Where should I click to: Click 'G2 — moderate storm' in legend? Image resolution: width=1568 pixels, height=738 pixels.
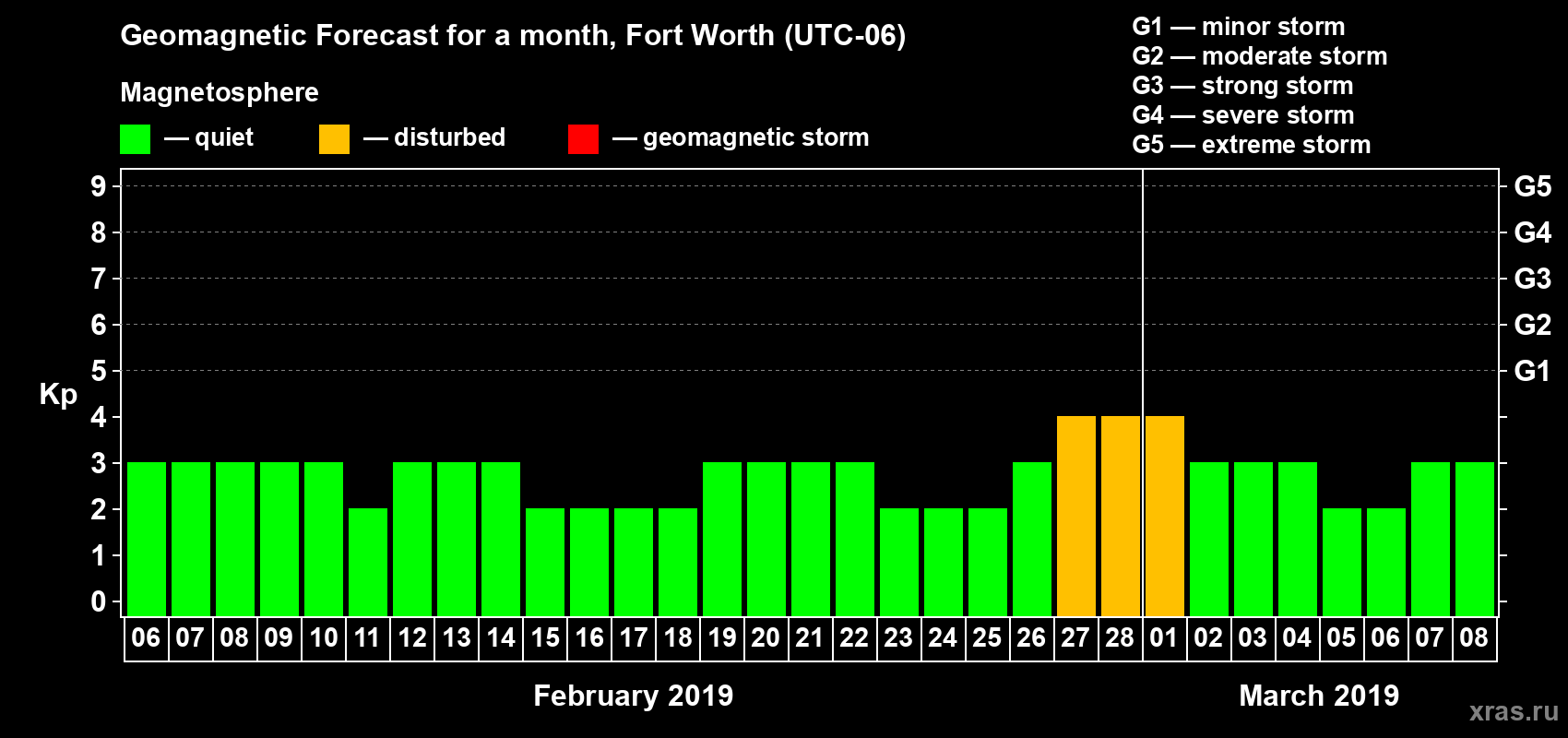(x=1260, y=56)
